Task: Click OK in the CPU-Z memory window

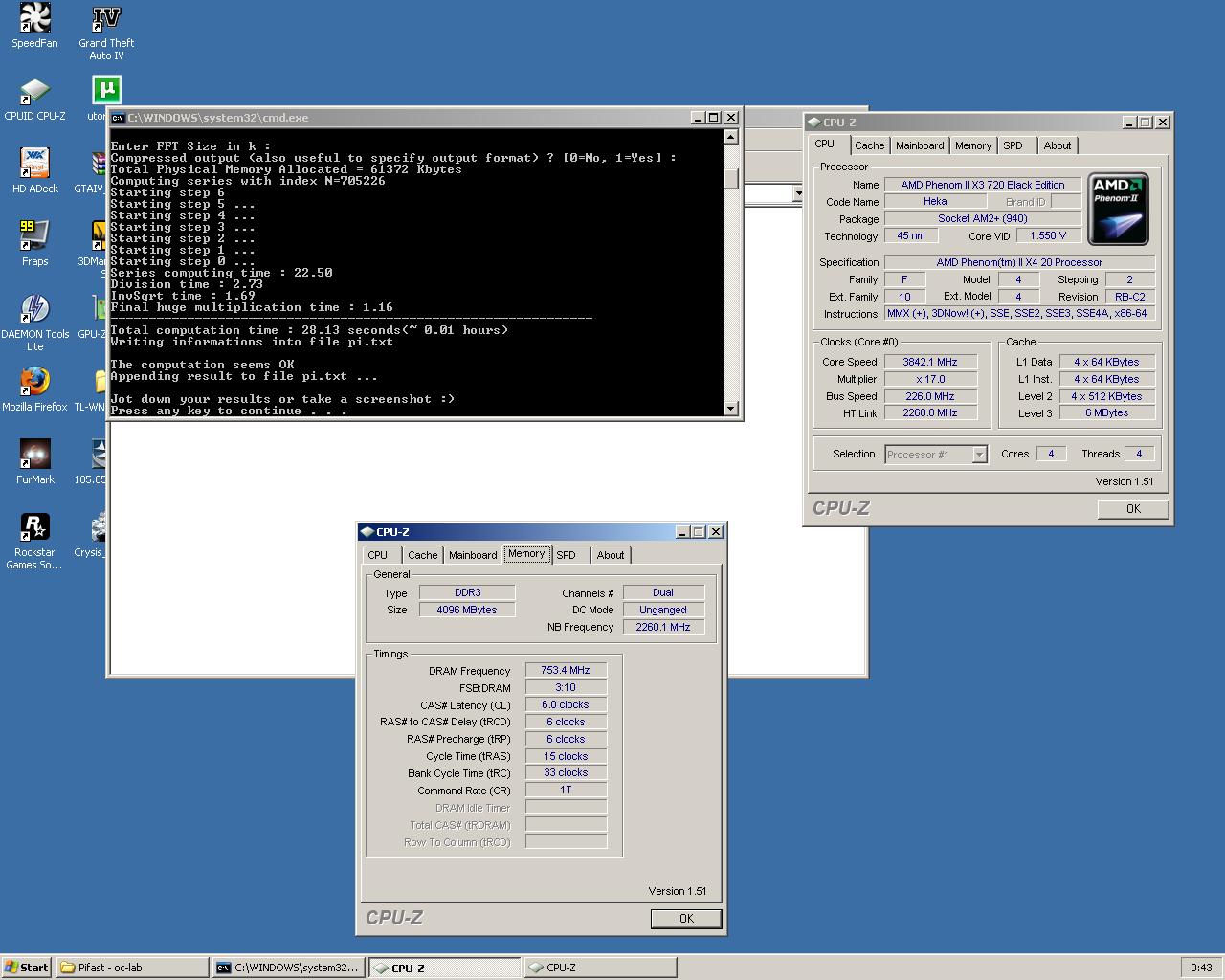Action: [686, 919]
